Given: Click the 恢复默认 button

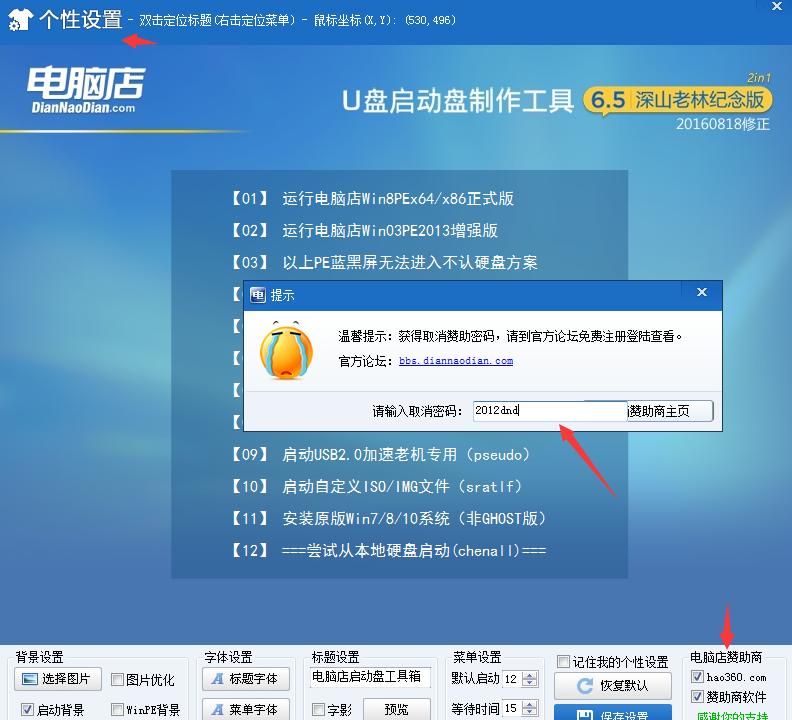Looking at the screenshot, I should click(x=613, y=686).
